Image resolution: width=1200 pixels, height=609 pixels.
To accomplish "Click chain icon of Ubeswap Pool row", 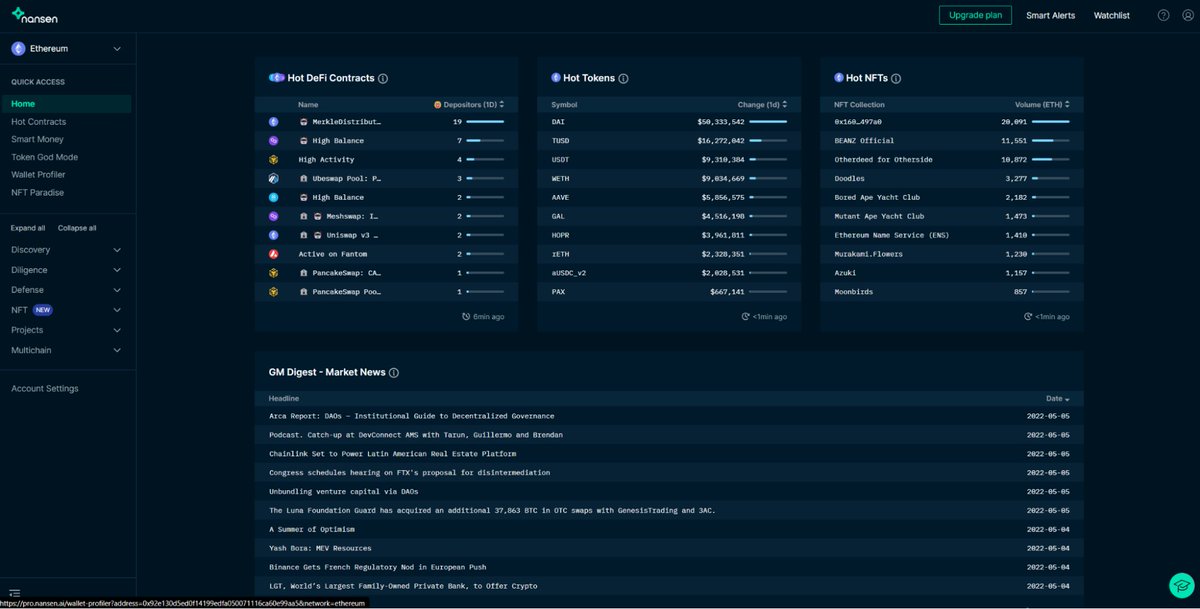I will point(273,178).
